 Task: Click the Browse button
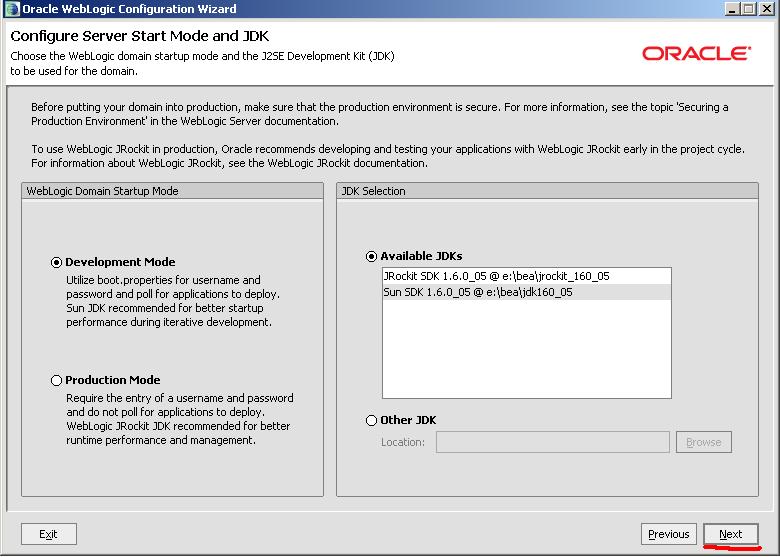(x=703, y=442)
